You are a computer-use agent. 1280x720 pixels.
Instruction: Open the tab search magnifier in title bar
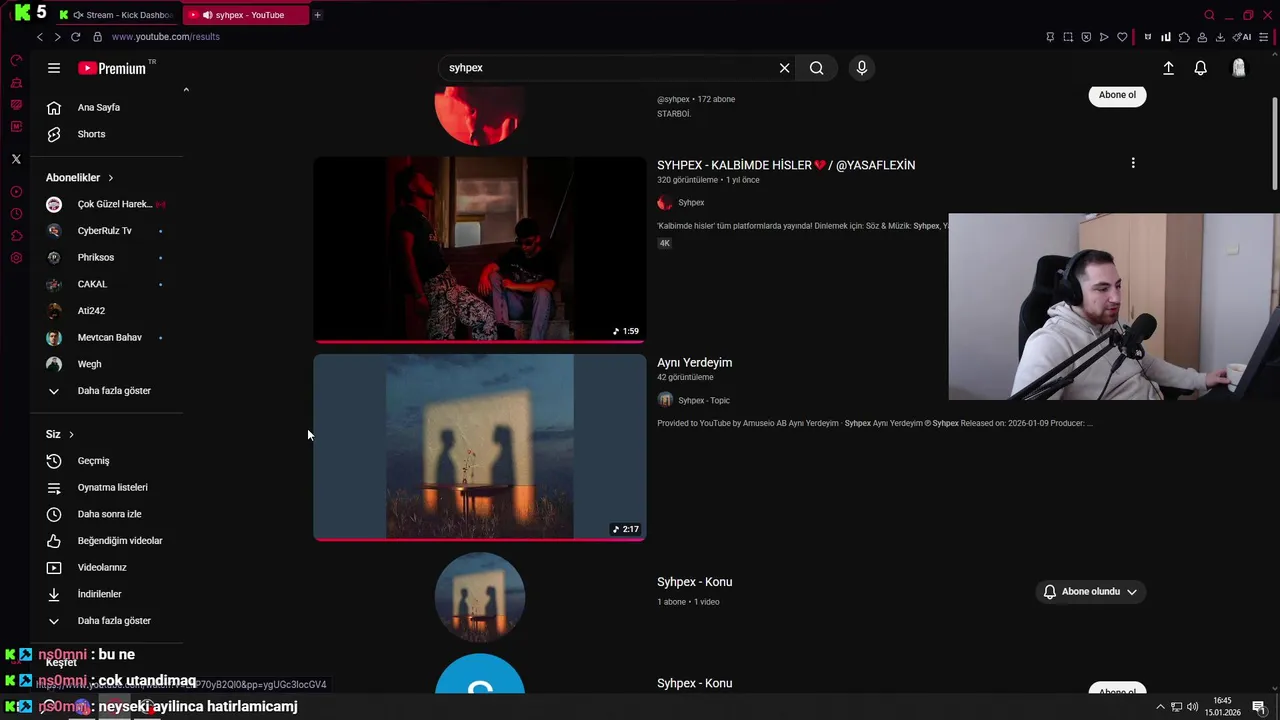1209,15
